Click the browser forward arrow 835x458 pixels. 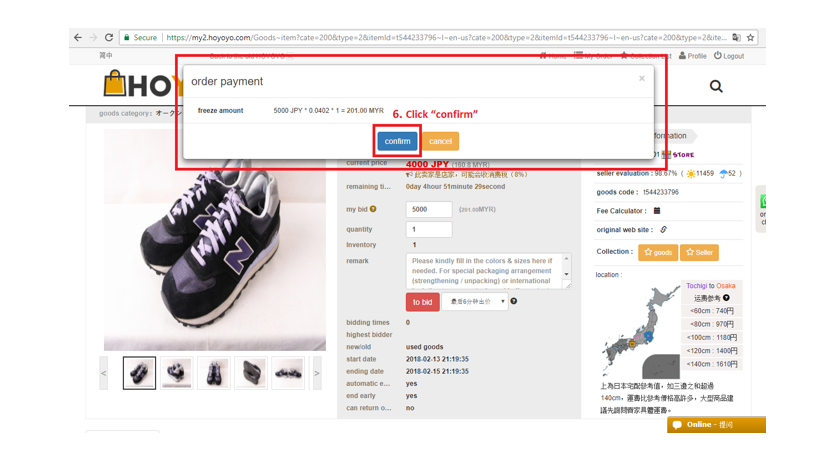[x=93, y=37]
